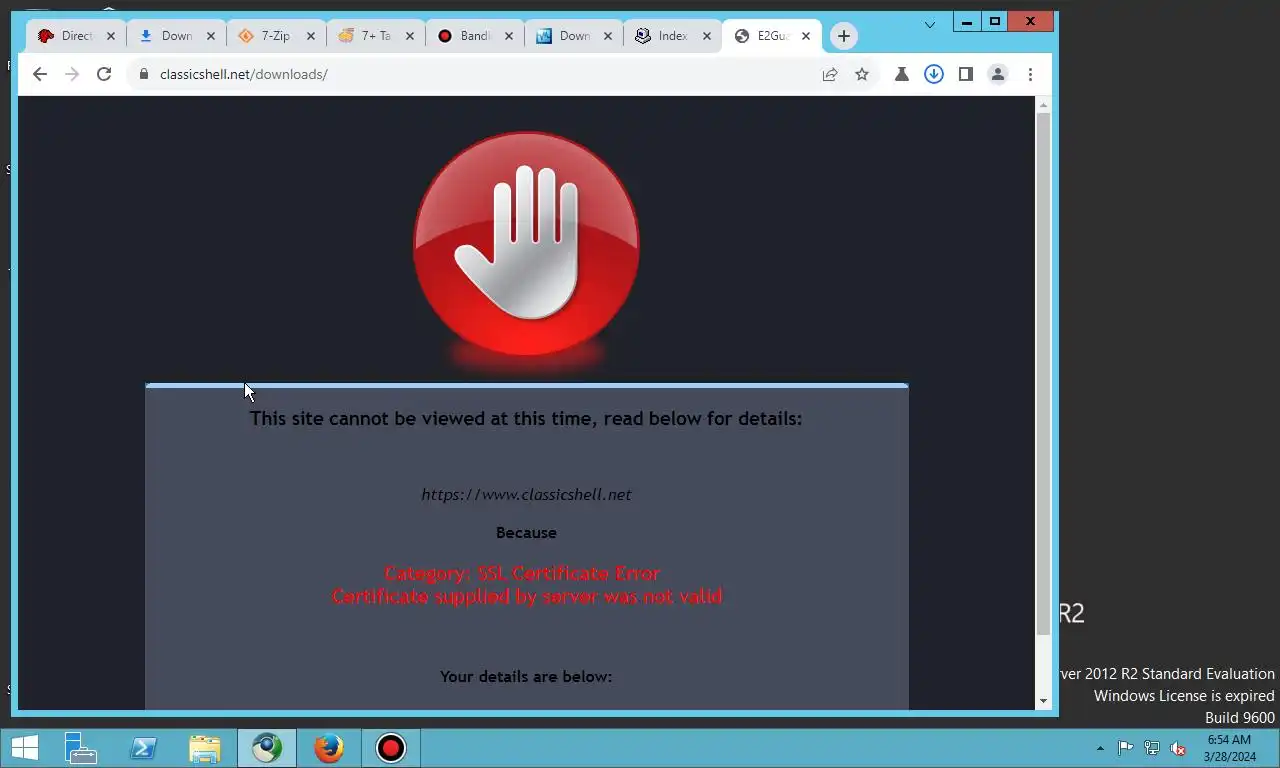Open a new tab with plus button
This screenshot has width=1280, height=768.
844,36
